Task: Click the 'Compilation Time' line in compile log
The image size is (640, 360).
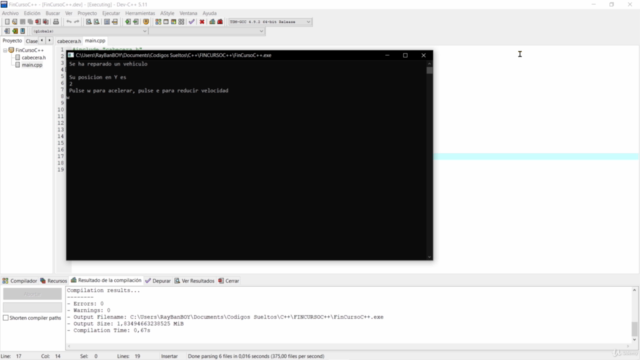Action: (x=109, y=330)
